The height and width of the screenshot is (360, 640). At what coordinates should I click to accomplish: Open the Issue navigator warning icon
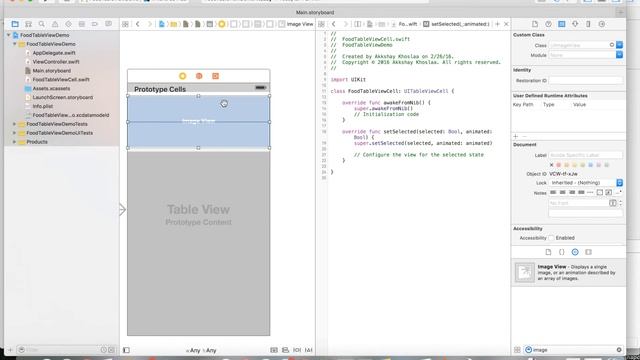point(55,24)
